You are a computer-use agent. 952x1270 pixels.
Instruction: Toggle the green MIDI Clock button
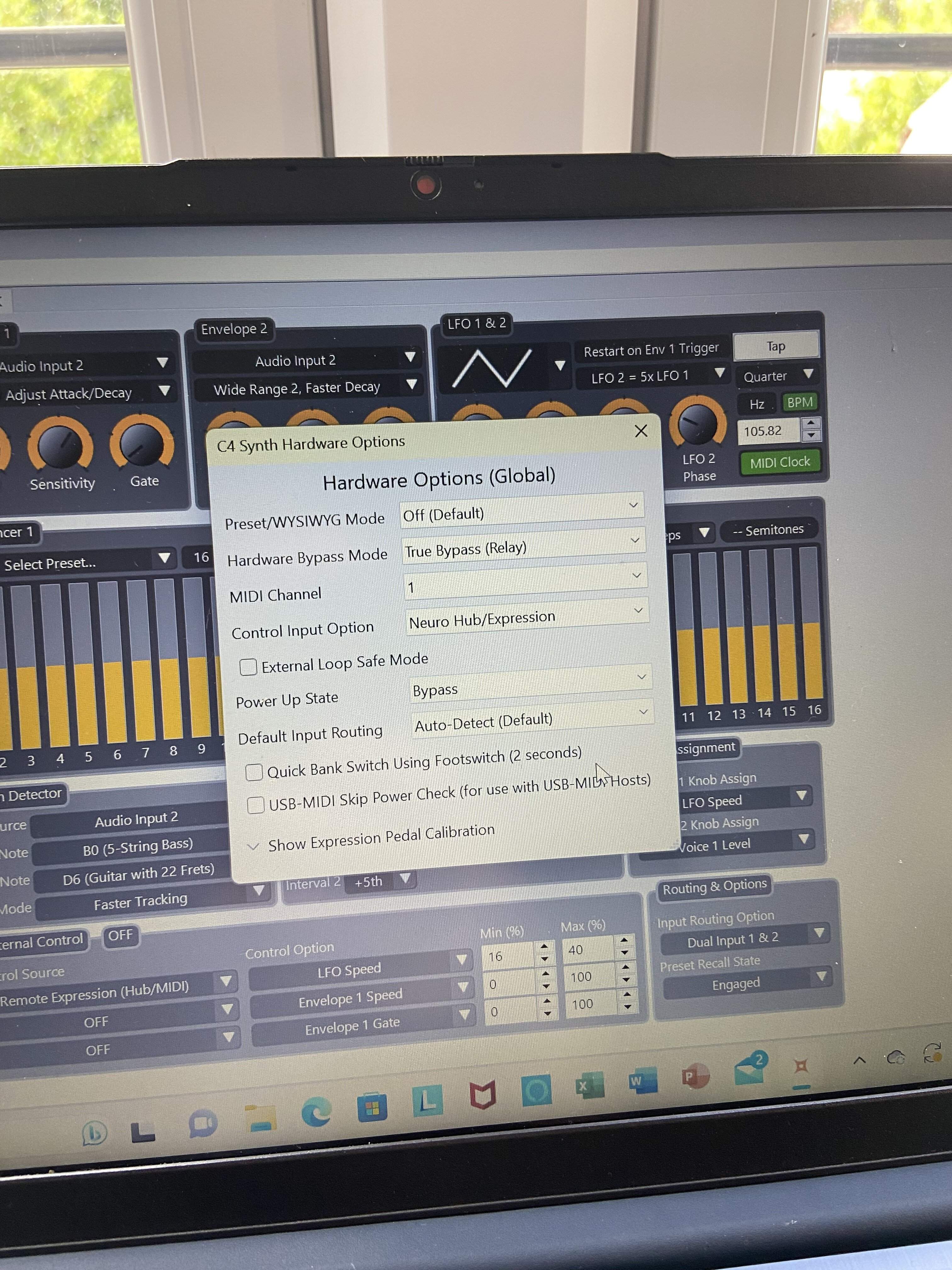[780, 462]
